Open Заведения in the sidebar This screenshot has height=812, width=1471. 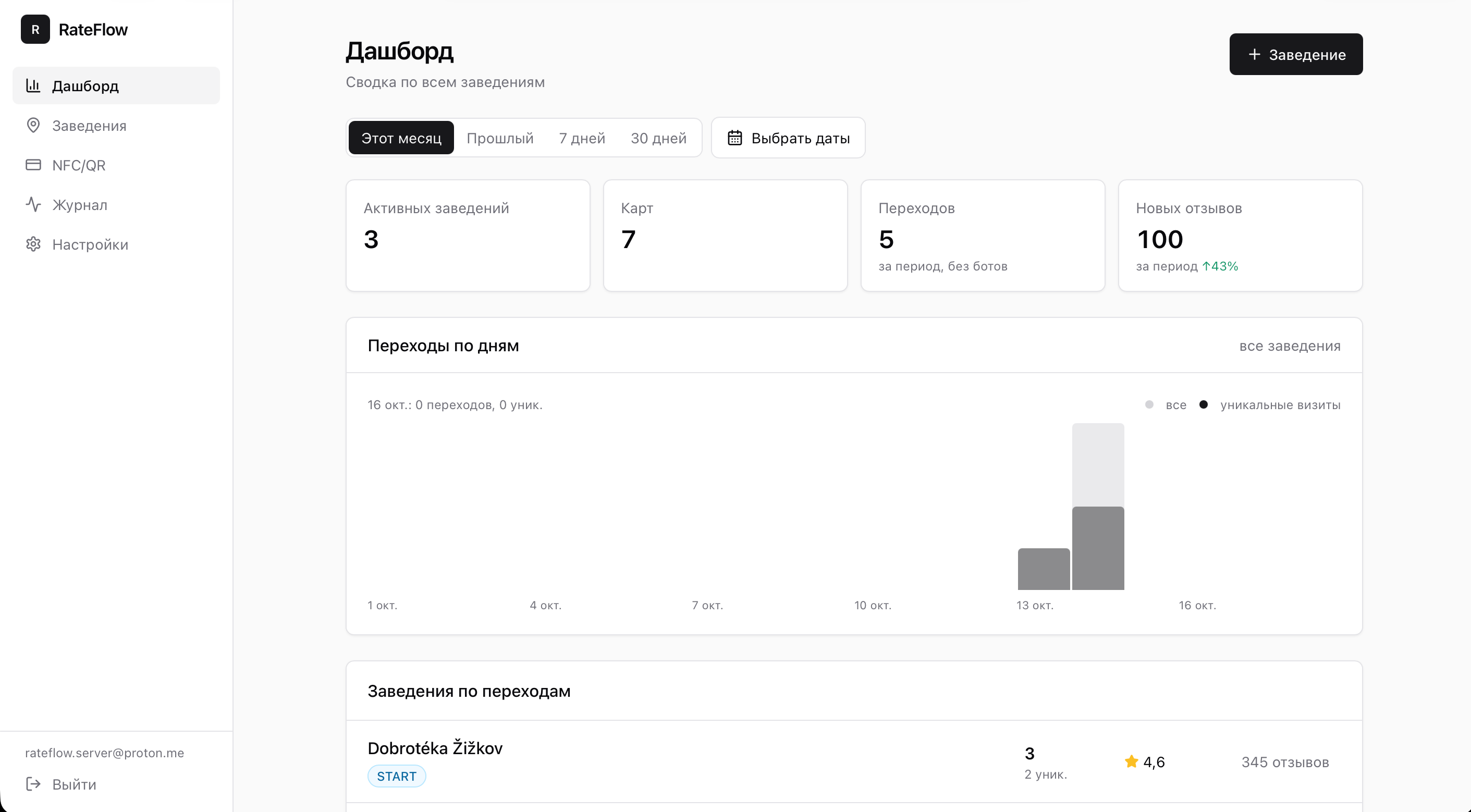tap(116, 126)
